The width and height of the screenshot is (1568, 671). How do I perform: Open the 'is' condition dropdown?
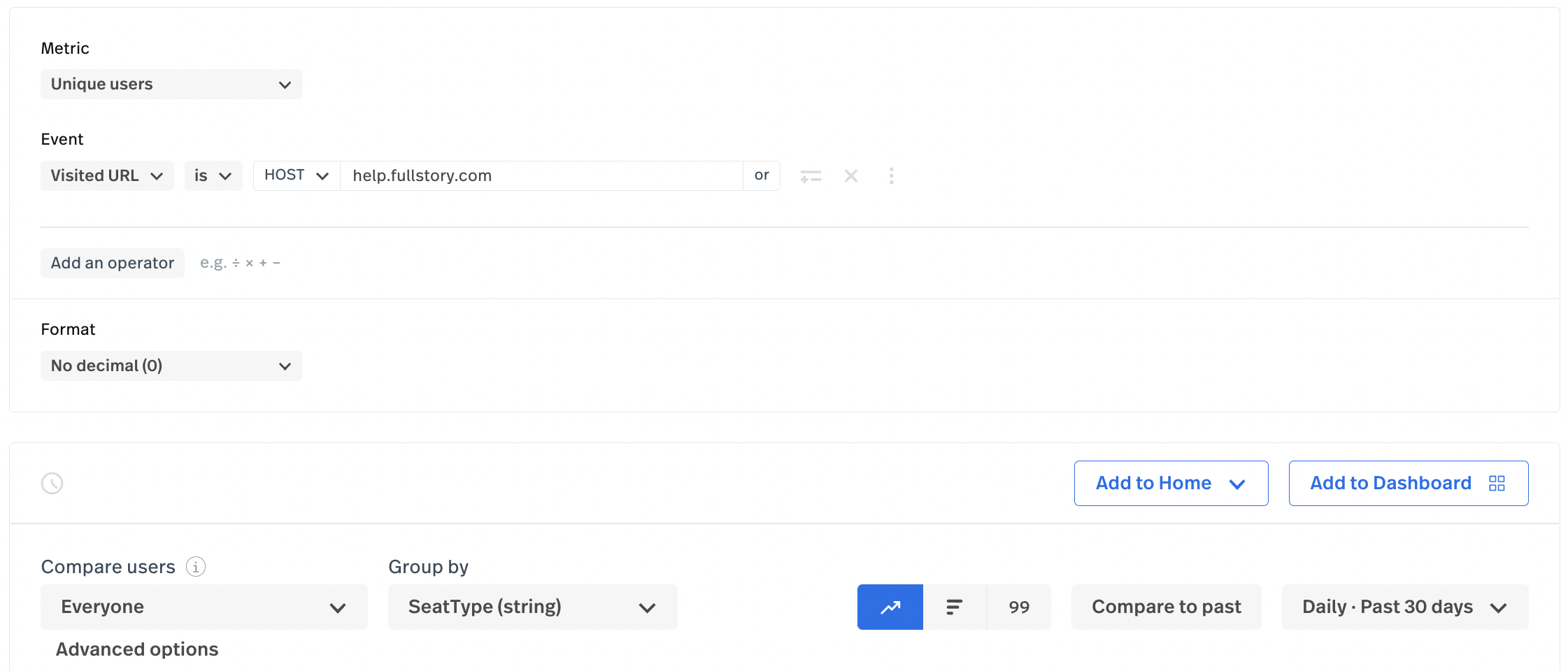click(x=213, y=176)
